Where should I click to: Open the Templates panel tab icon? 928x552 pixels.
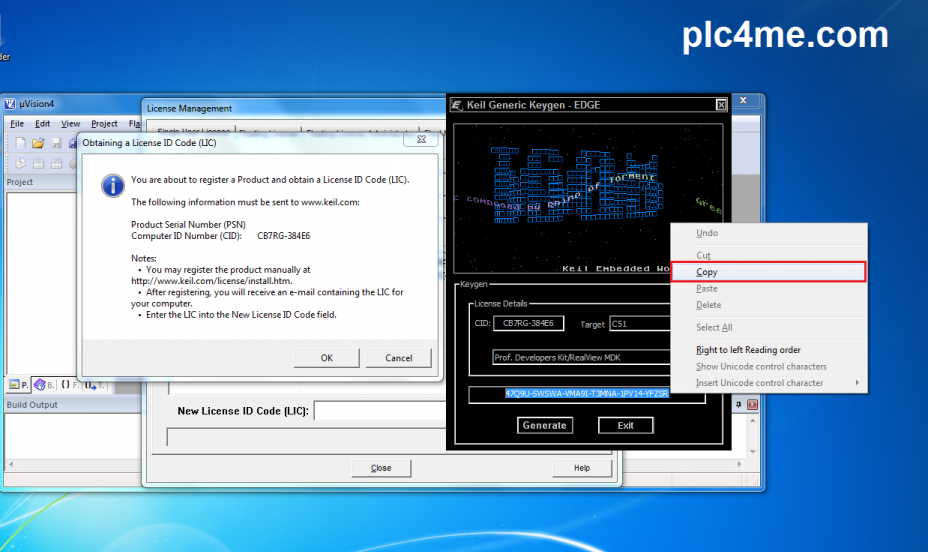[90, 385]
